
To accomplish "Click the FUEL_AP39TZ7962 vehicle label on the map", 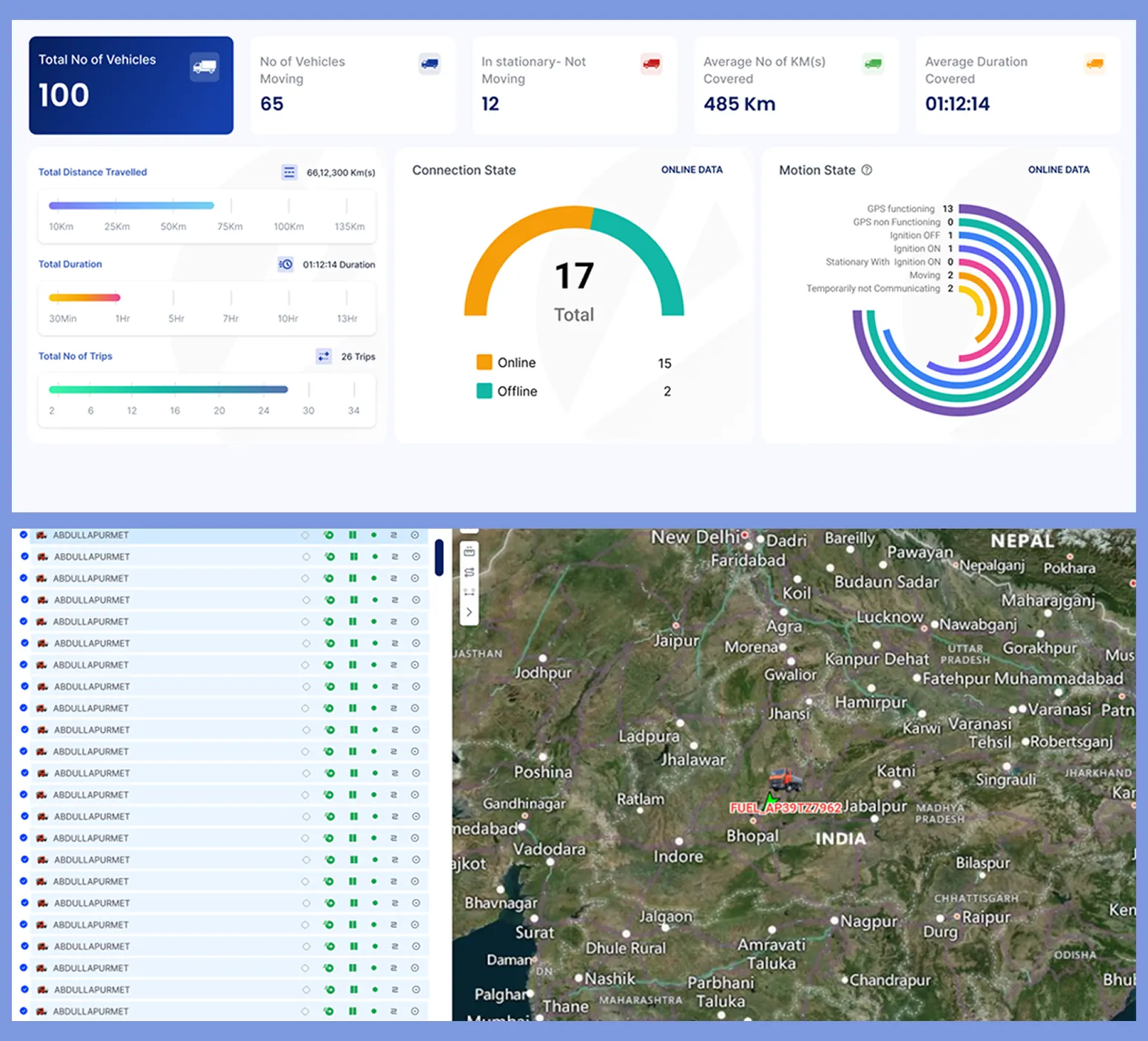I will pos(786,807).
